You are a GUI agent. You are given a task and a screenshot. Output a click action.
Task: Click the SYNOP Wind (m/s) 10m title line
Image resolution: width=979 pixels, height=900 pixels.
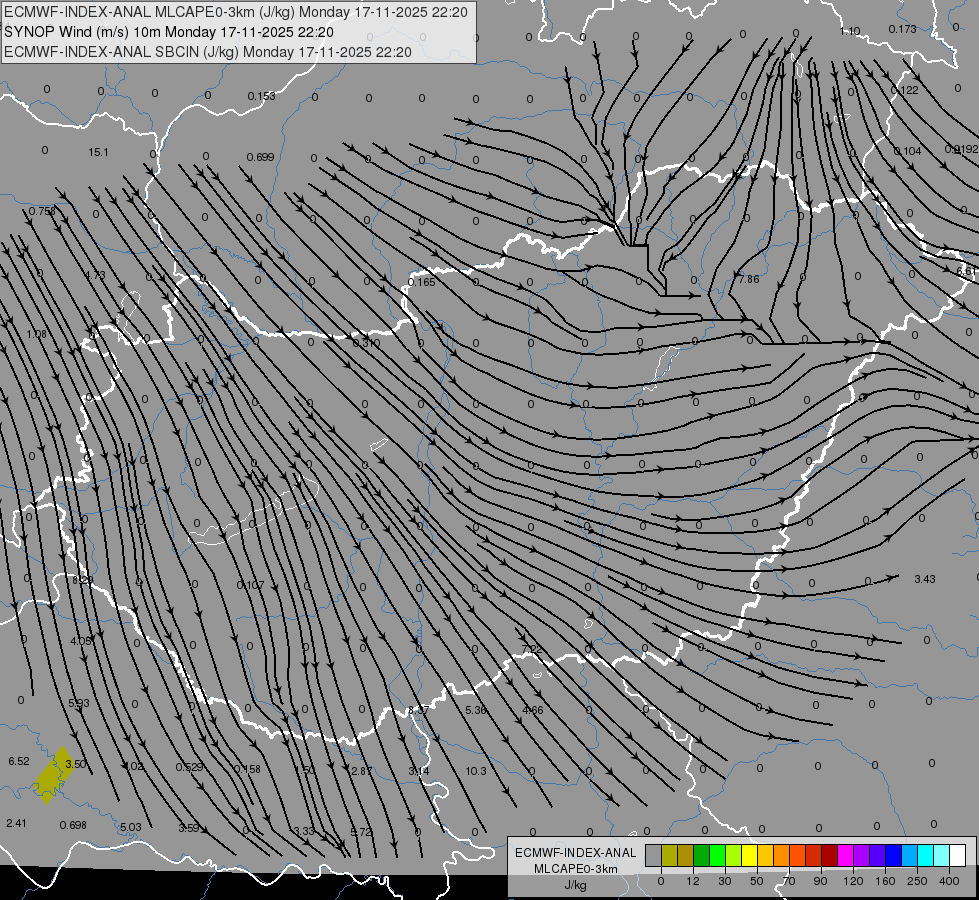point(169,32)
